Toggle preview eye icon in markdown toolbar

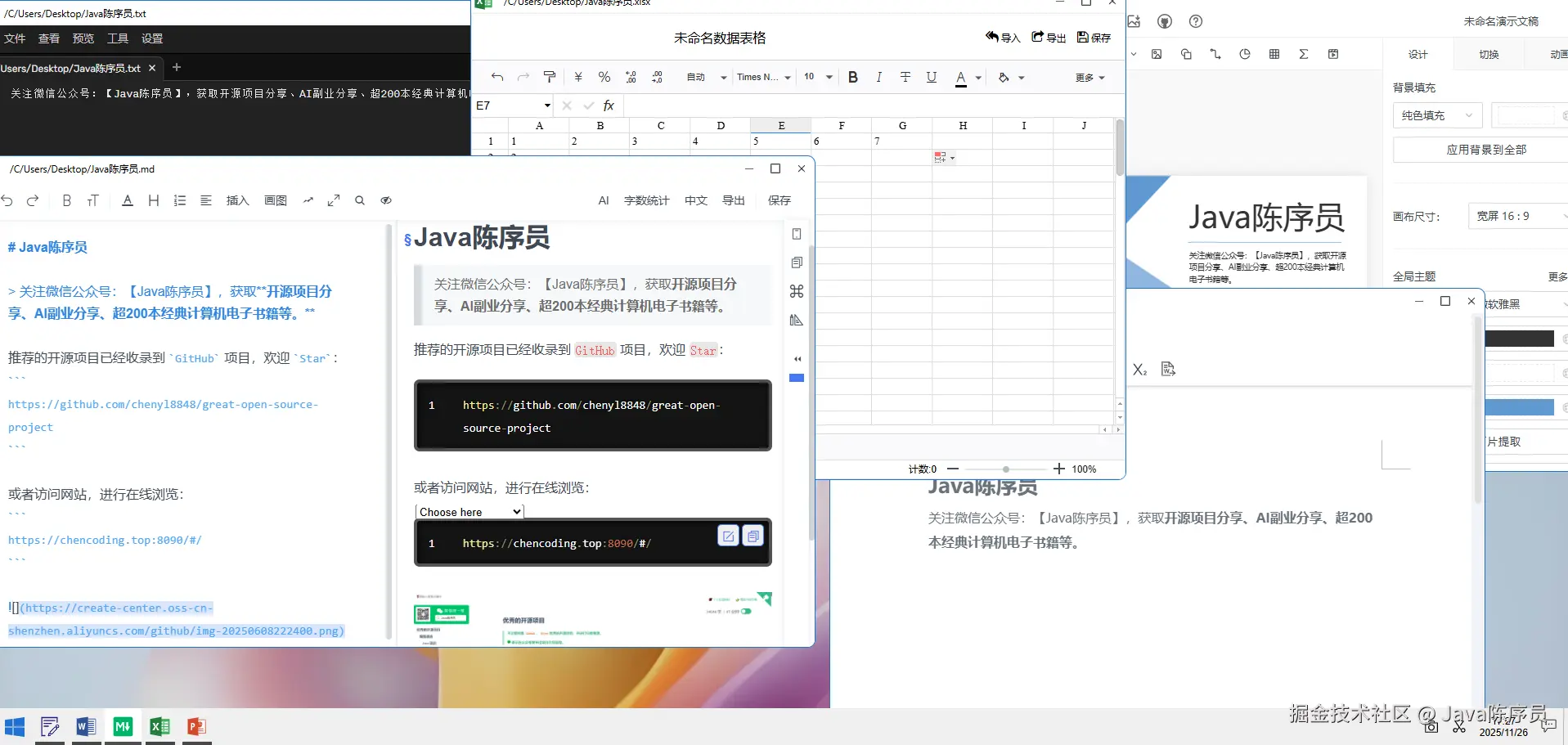click(386, 200)
